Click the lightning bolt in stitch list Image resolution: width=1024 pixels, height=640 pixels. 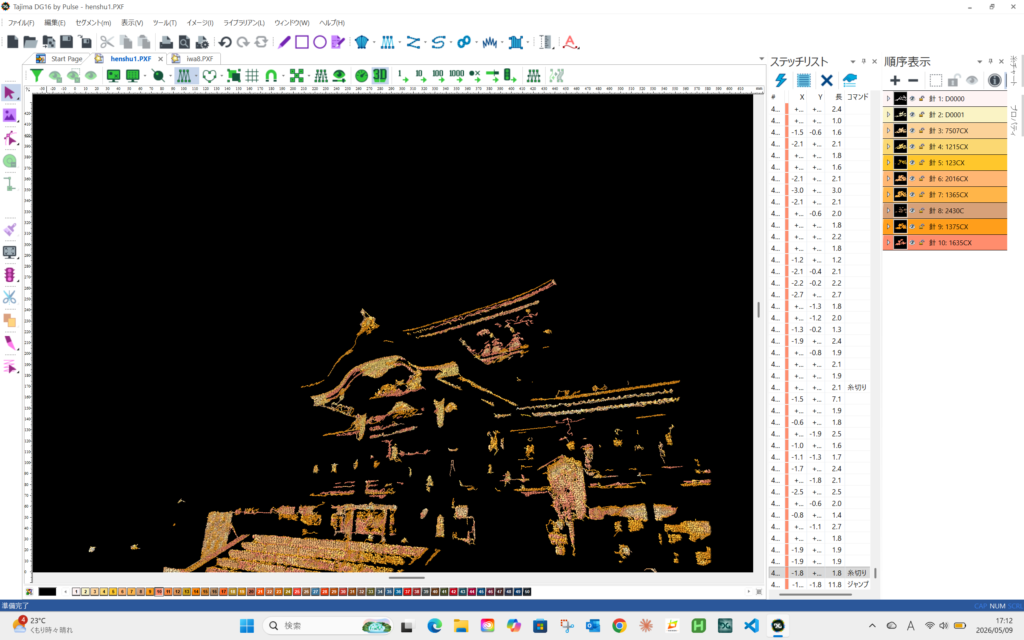(781, 80)
